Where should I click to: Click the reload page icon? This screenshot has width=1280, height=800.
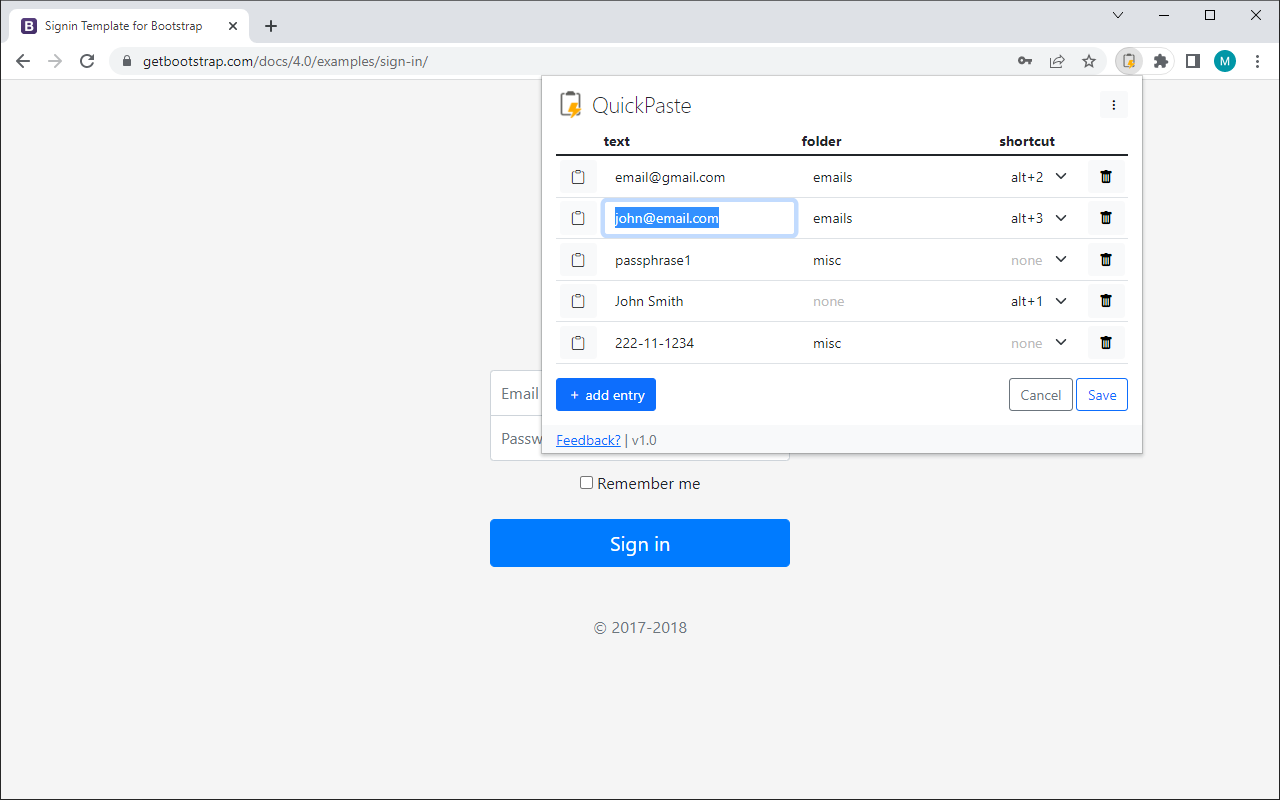click(87, 60)
